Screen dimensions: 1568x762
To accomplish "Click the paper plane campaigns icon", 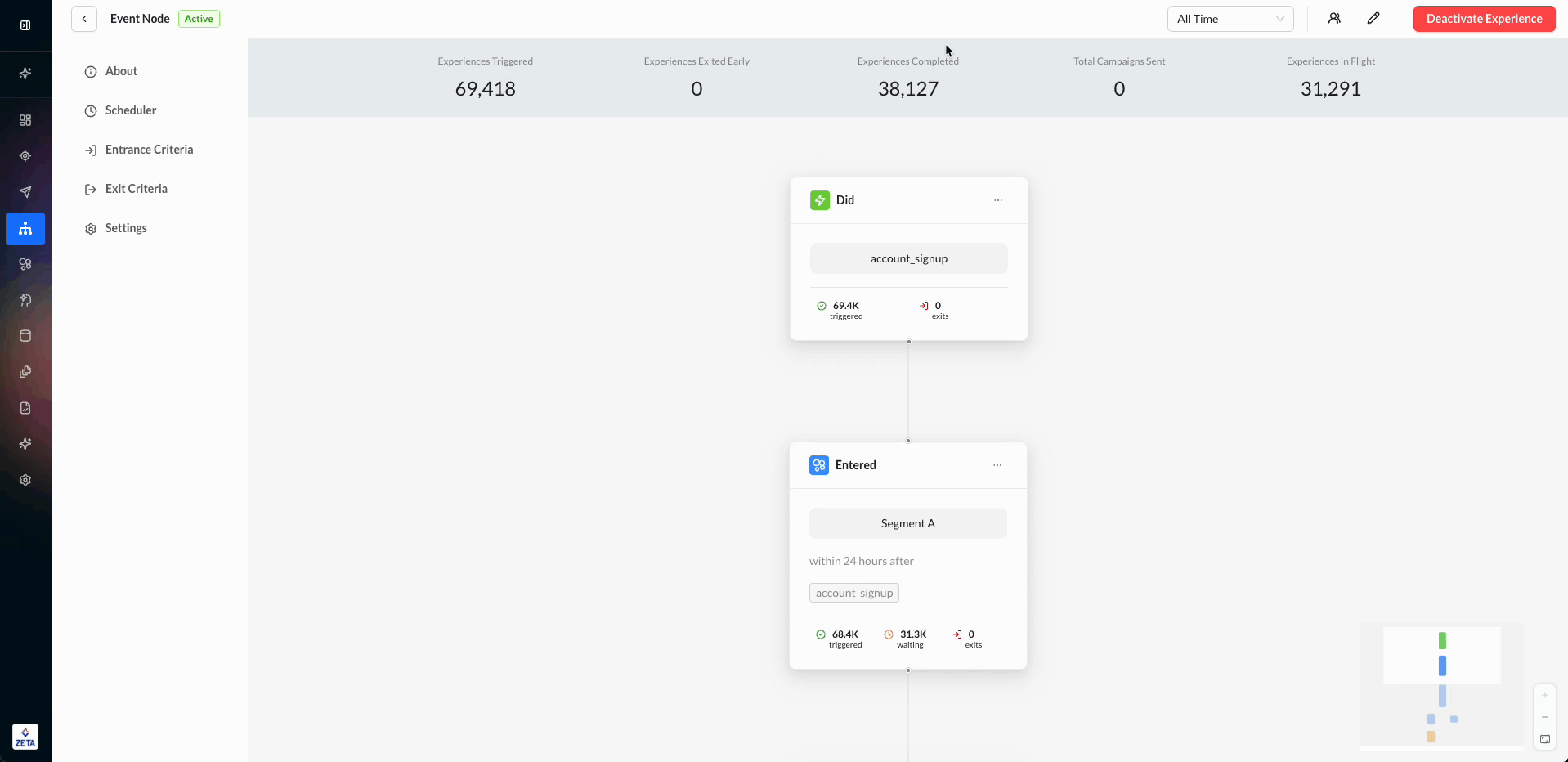I will [x=25, y=192].
